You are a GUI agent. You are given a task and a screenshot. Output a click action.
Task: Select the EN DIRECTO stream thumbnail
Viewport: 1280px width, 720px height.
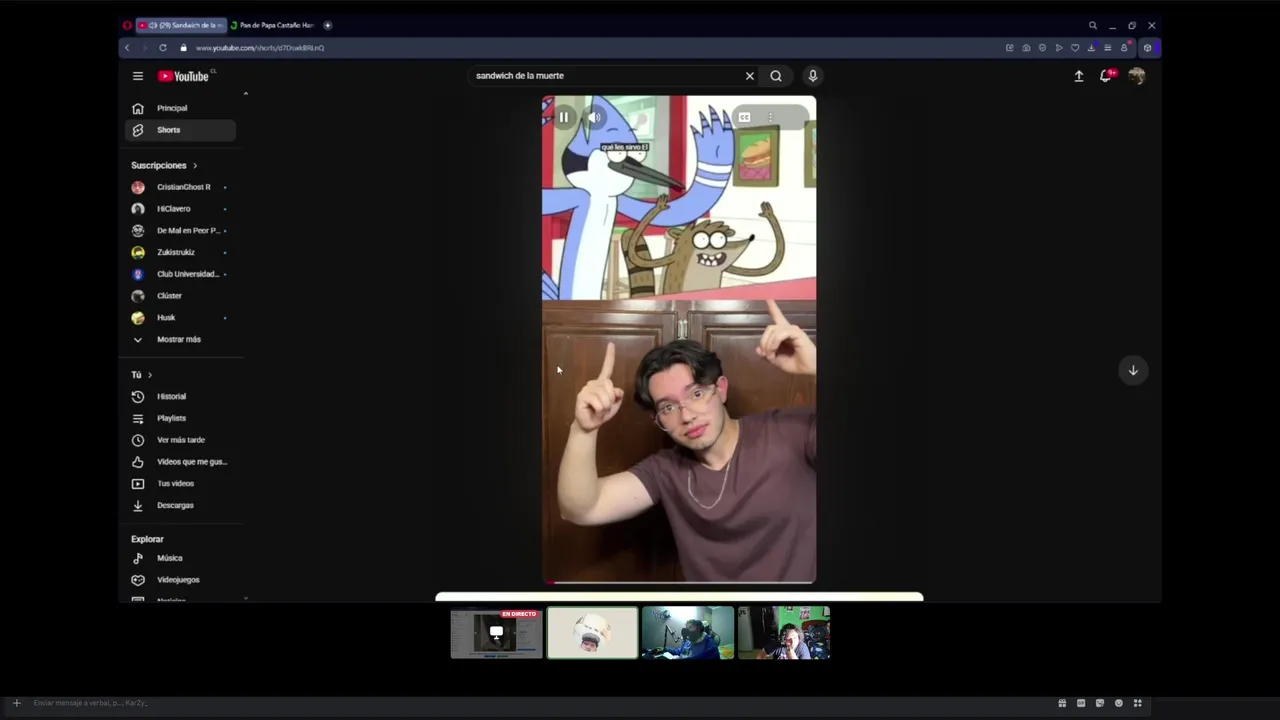pos(496,633)
